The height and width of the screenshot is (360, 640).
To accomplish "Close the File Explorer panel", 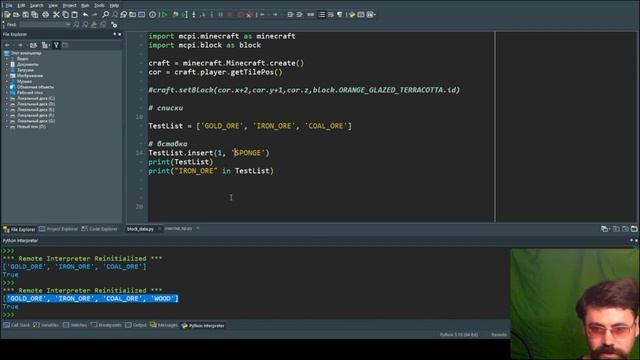I will tap(120, 34).
